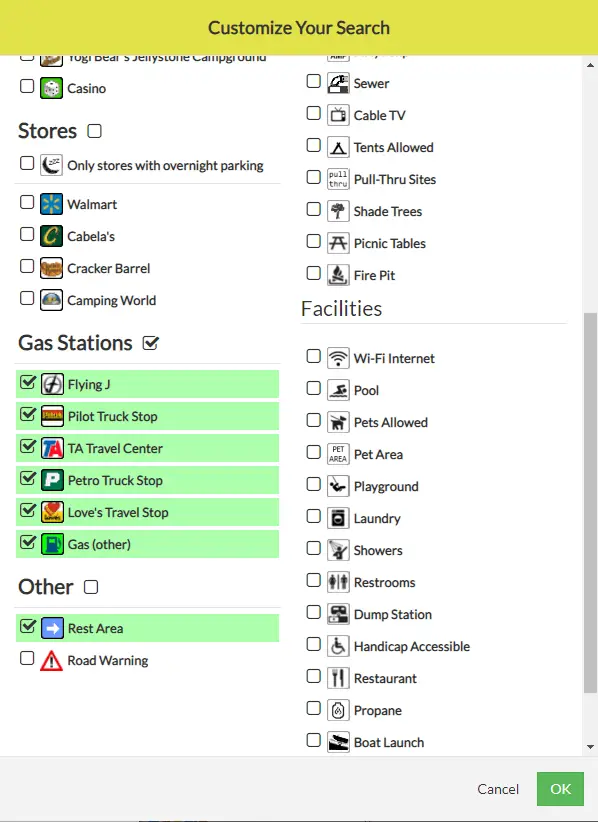Click the Casino dice icon
598x822 pixels.
tap(51, 88)
